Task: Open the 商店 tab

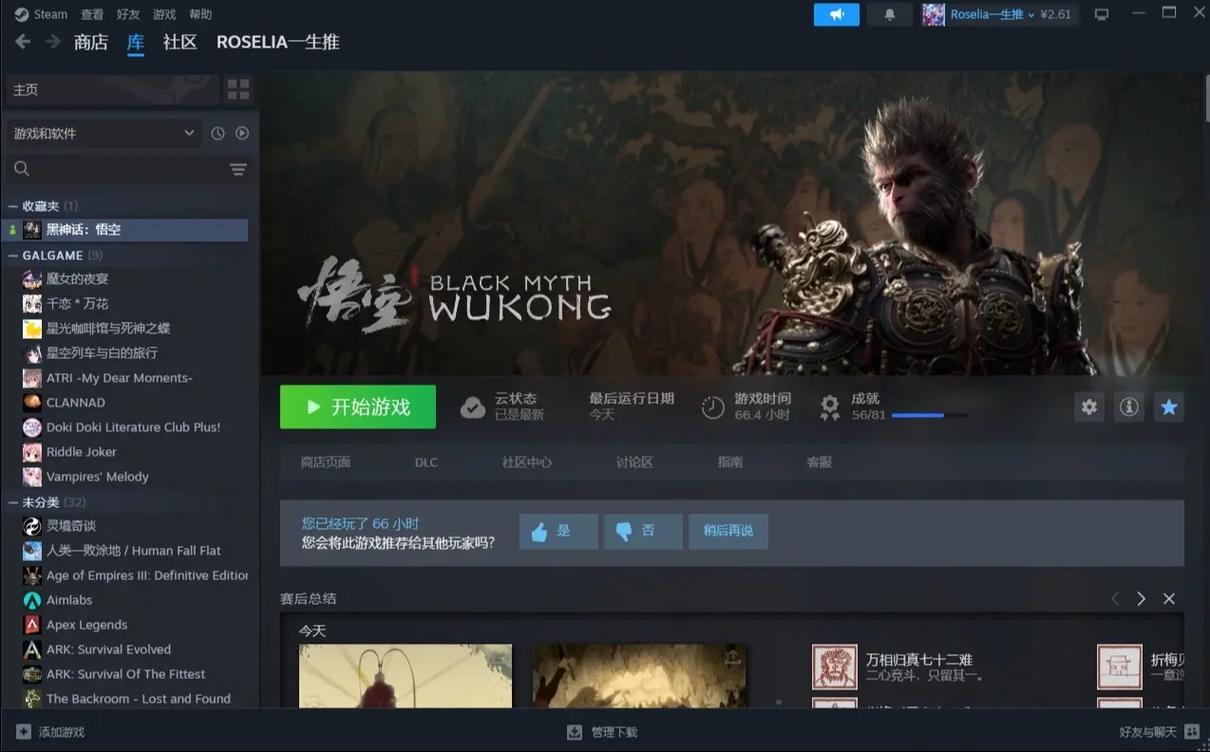Action: coord(91,42)
